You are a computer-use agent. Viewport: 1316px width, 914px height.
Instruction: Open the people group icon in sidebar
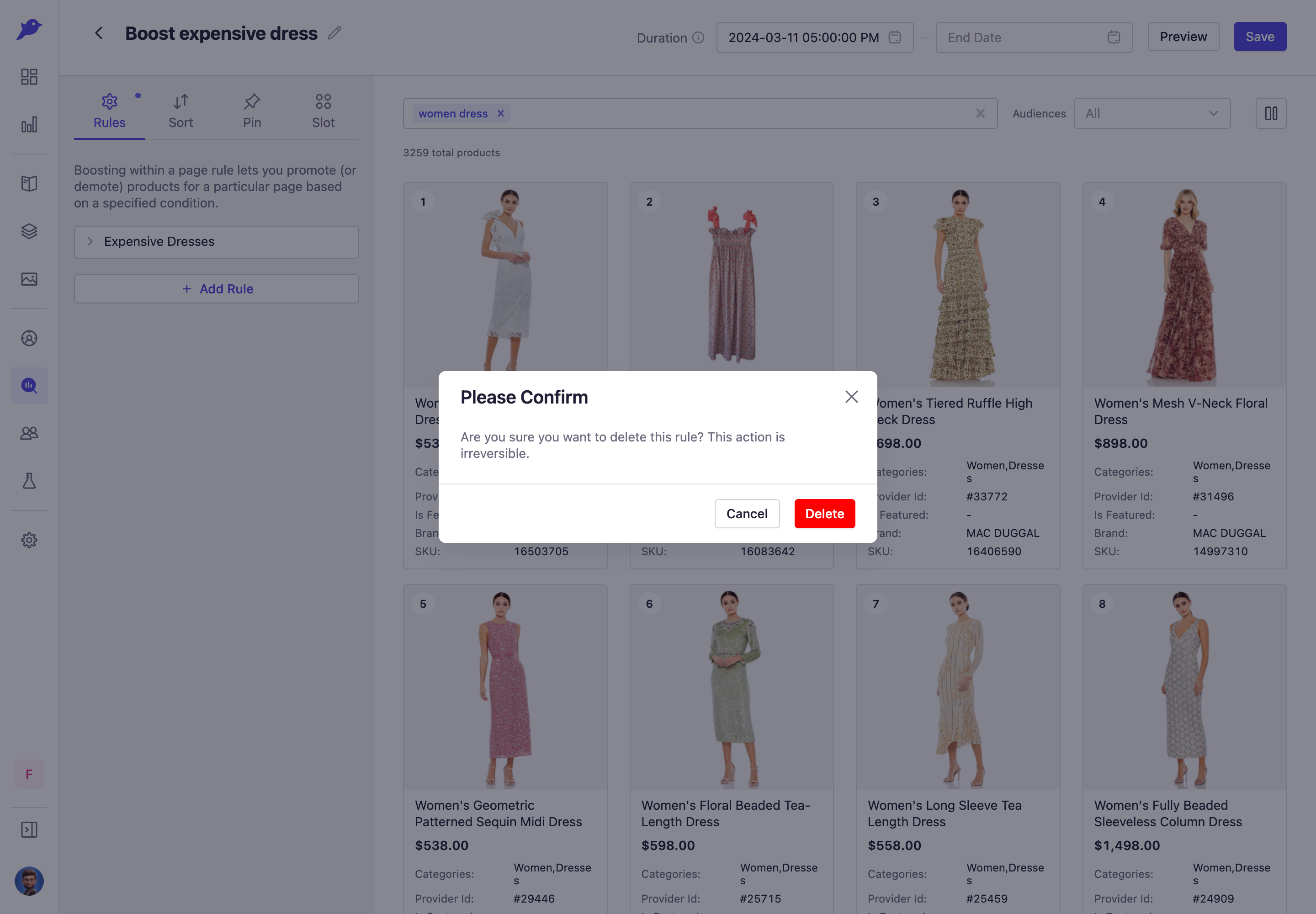tap(29, 434)
